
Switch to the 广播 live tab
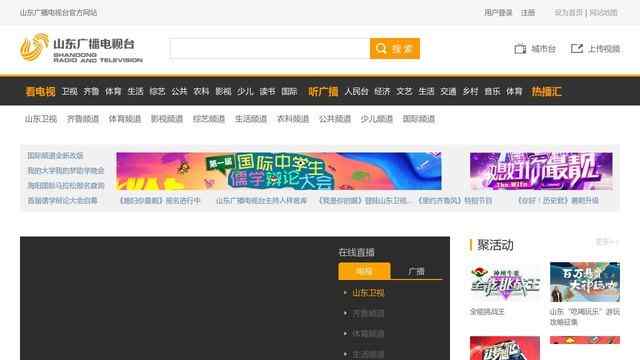click(416, 271)
